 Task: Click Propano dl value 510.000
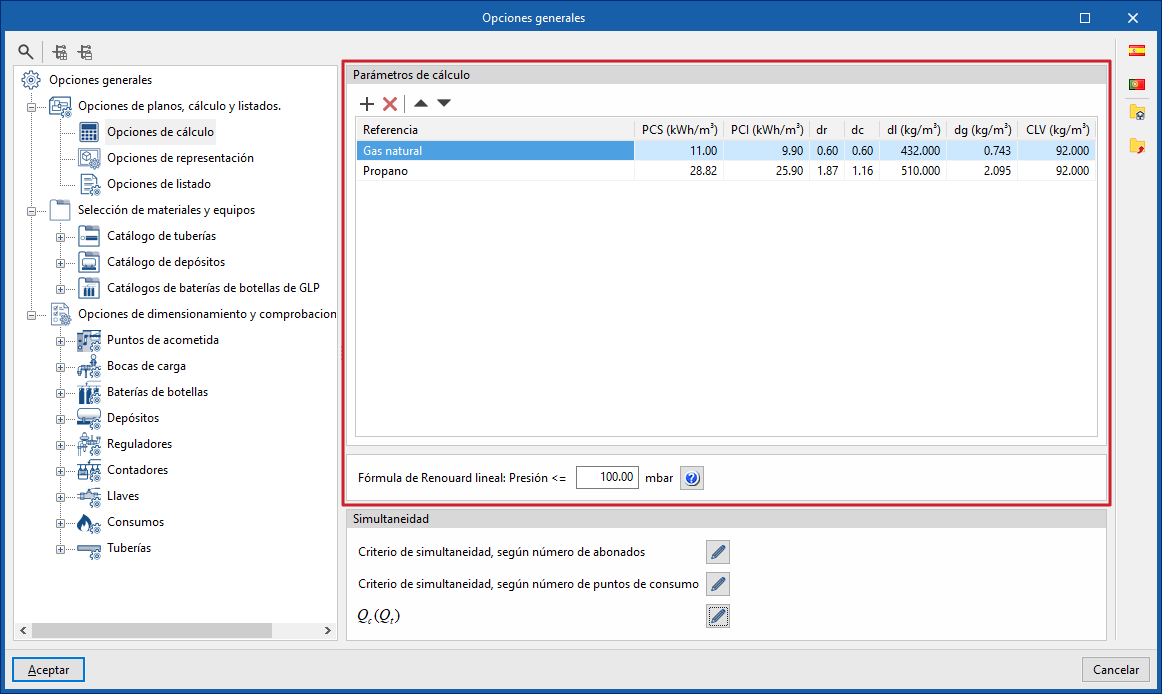pos(920,171)
